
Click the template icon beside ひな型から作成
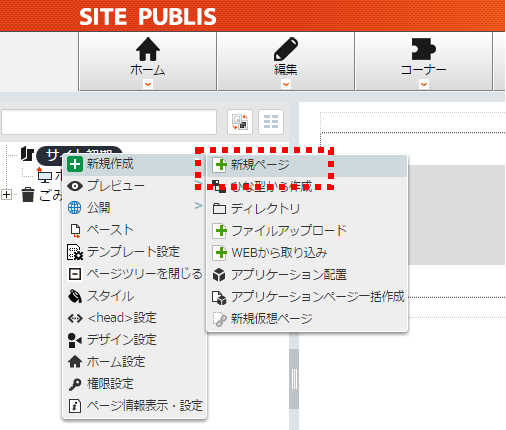(x=219, y=186)
